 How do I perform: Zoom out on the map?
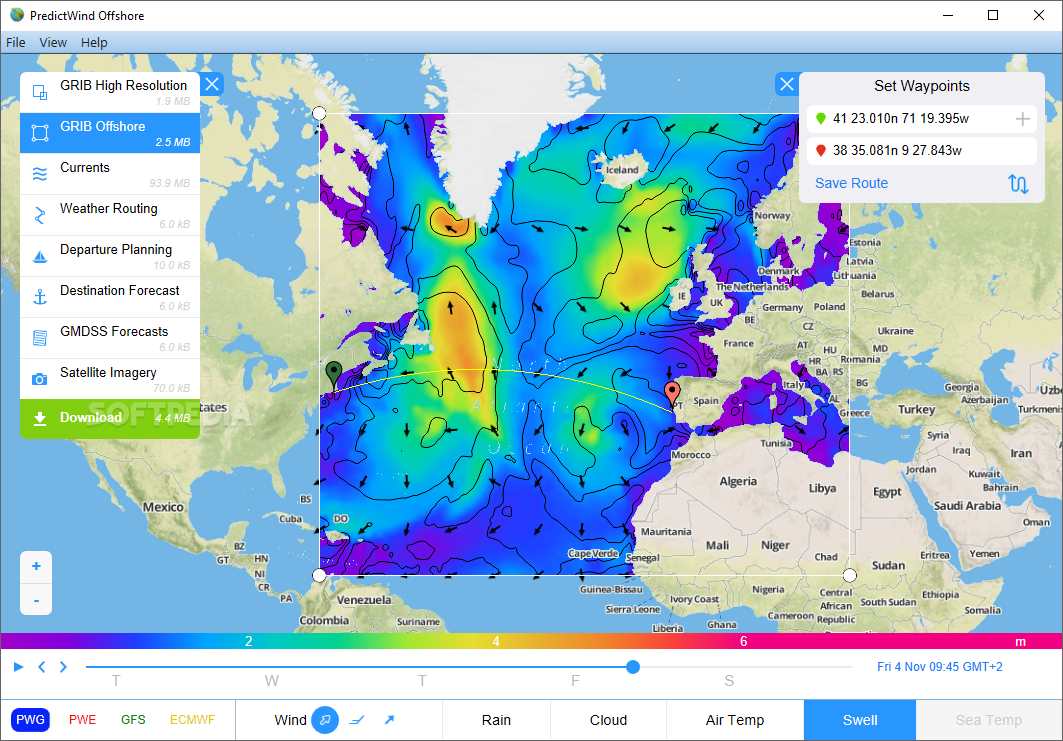tap(36, 600)
